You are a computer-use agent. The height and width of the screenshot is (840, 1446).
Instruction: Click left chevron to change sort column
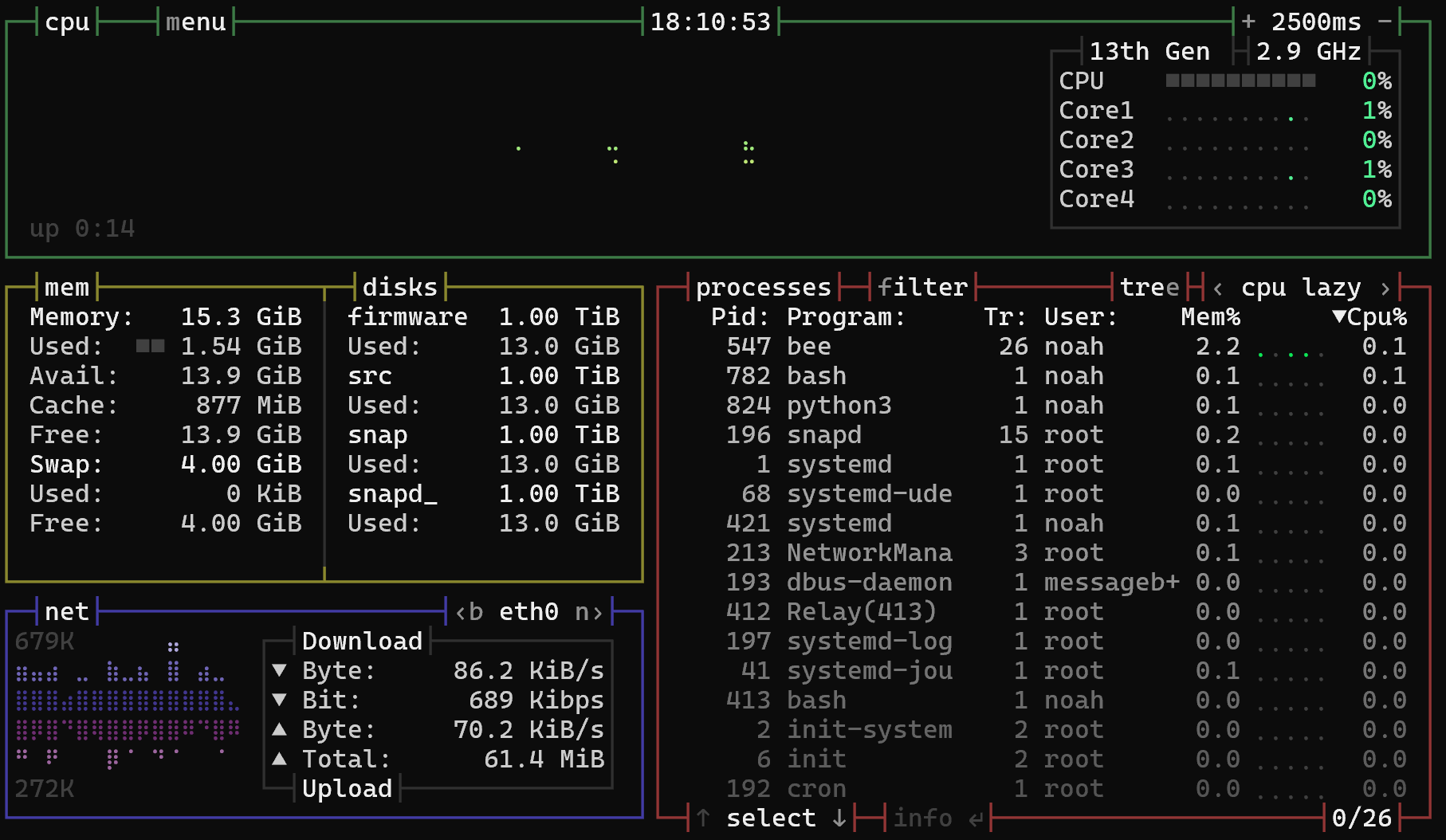click(x=1218, y=287)
